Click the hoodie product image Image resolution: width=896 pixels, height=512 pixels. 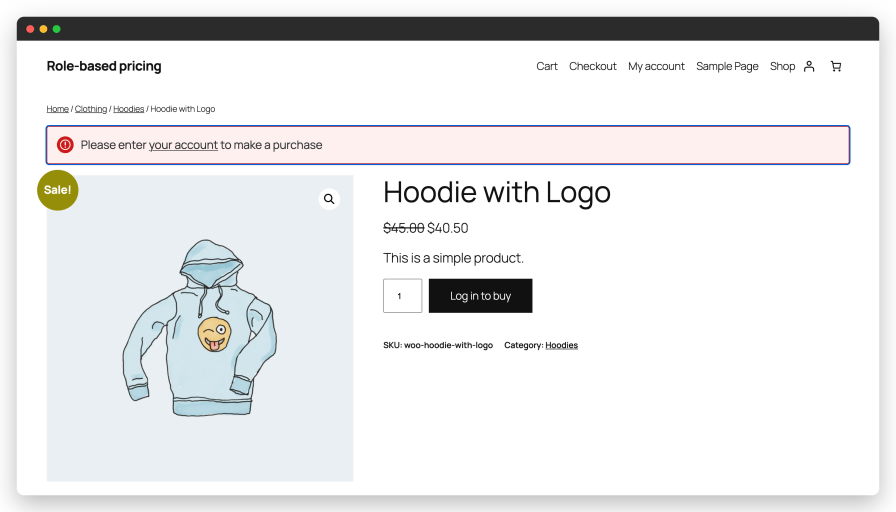pos(200,328)
